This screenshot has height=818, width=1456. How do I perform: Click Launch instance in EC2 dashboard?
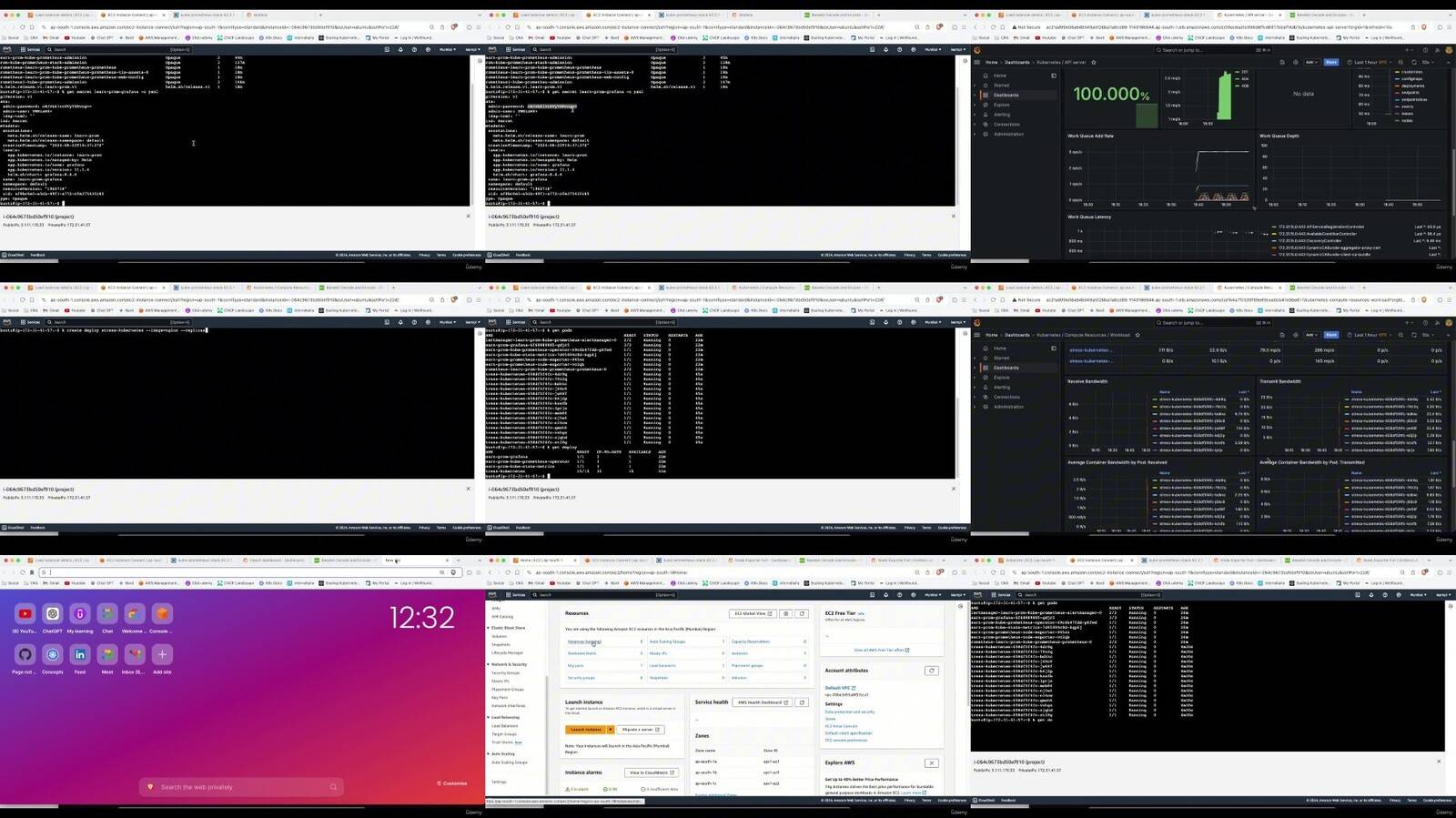click(x=585, y=730)
